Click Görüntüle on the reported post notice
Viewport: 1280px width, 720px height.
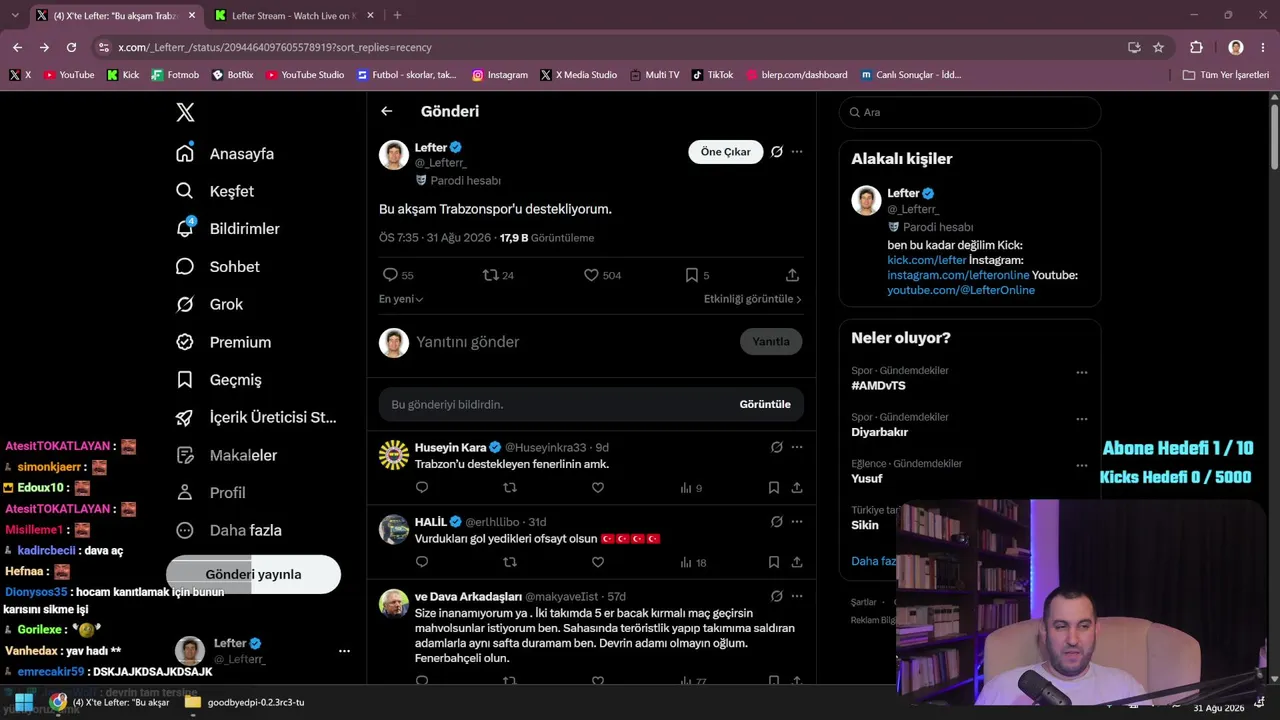click(765, 404)
